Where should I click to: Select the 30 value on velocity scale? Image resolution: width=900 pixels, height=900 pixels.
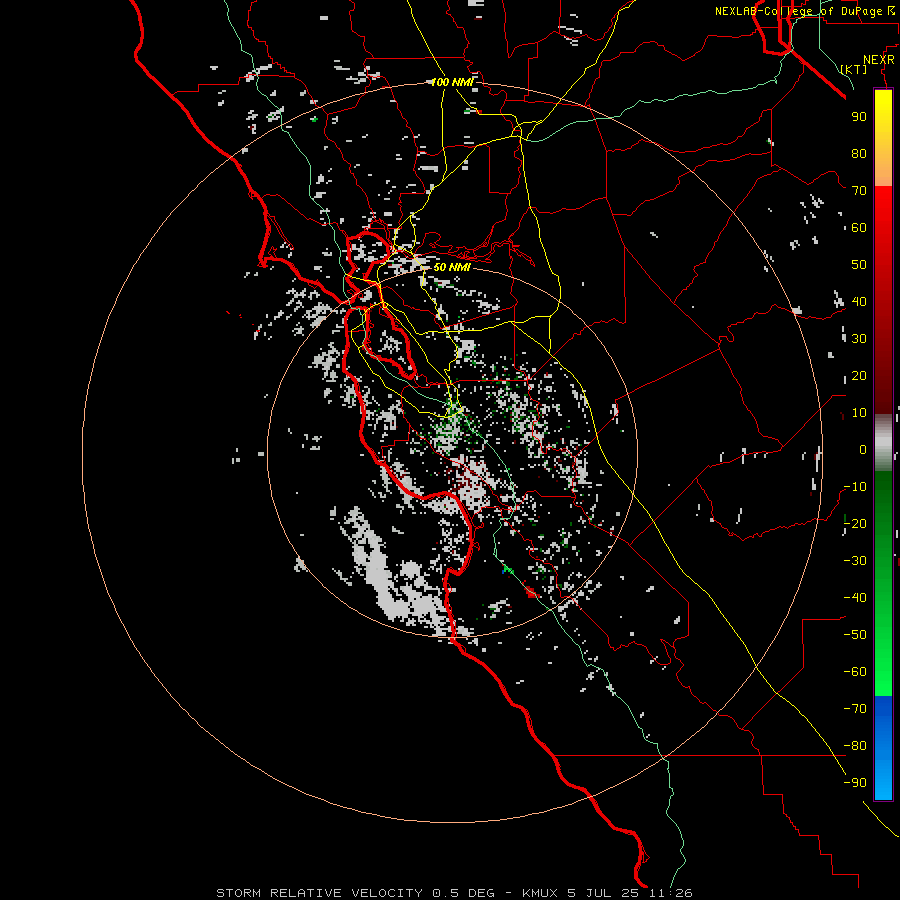coord(859,339)
